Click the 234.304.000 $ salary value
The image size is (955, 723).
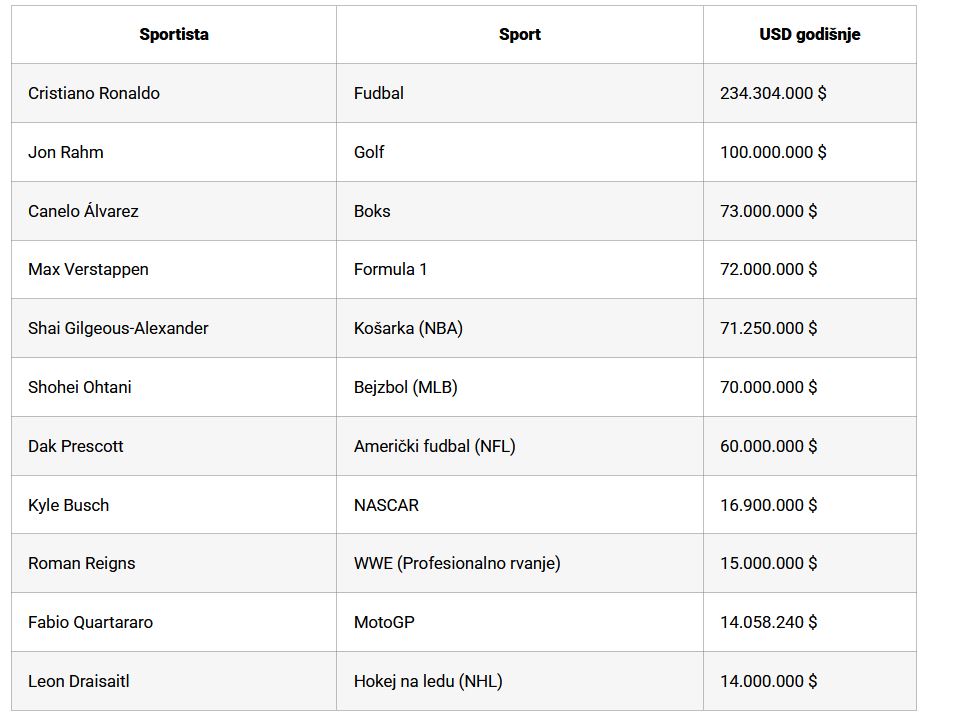tap(773, 93)
